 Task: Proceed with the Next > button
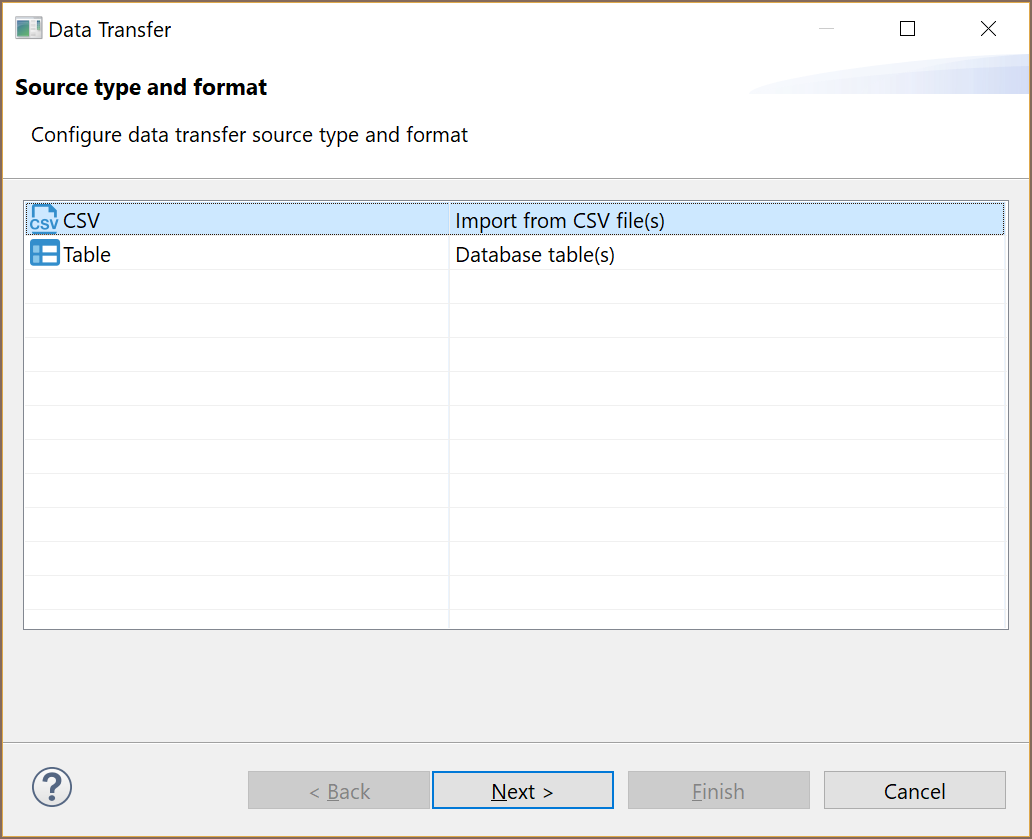[522, 791]
